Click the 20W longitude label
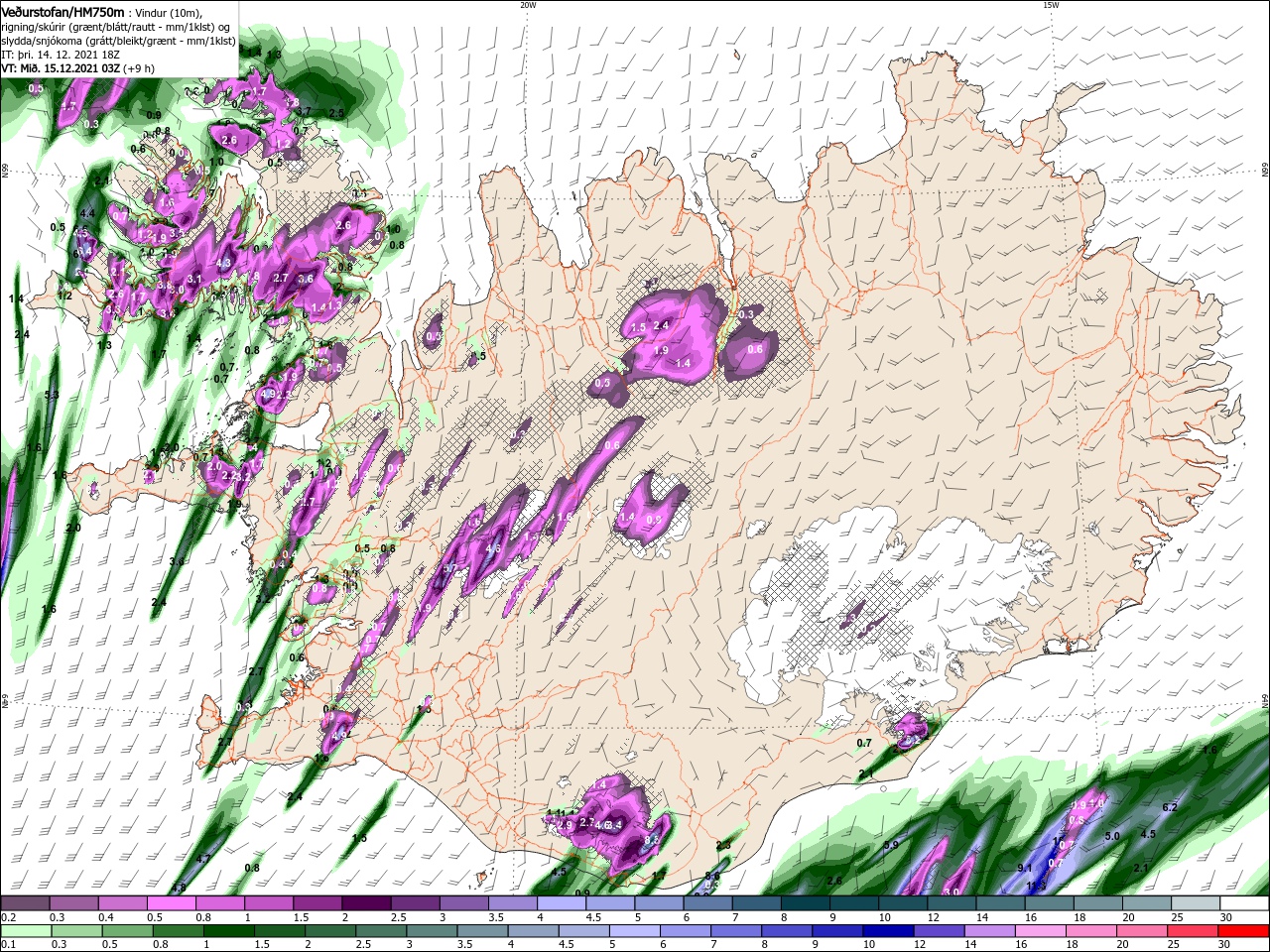This screenshot has height=952, width=1270. click(x=528, y=5)
